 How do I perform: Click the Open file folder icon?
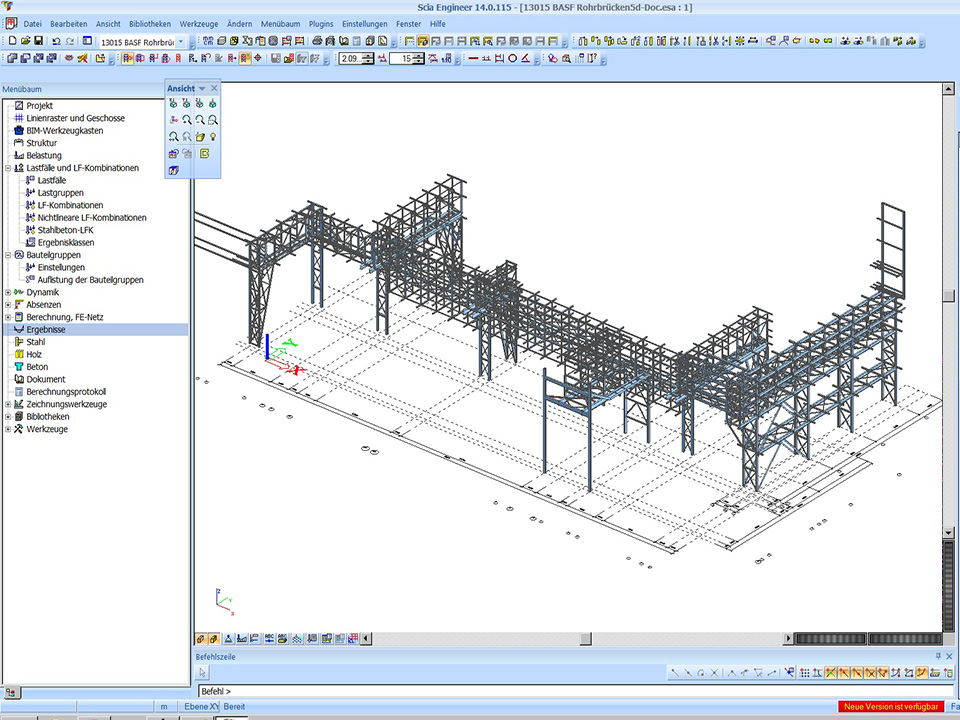[x=25, y=41]
